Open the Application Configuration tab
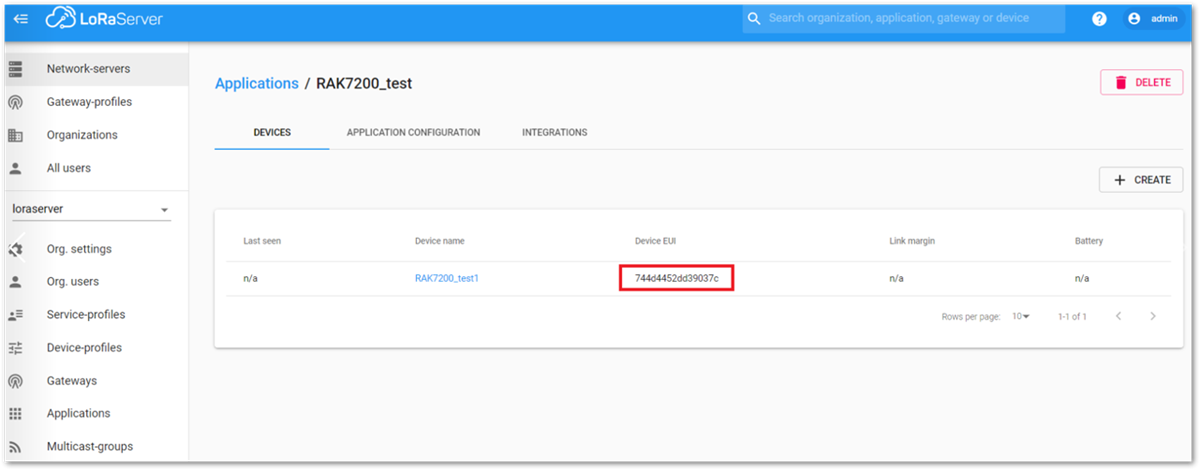Viewport: 1200px width, 470px height. (413, 132)
